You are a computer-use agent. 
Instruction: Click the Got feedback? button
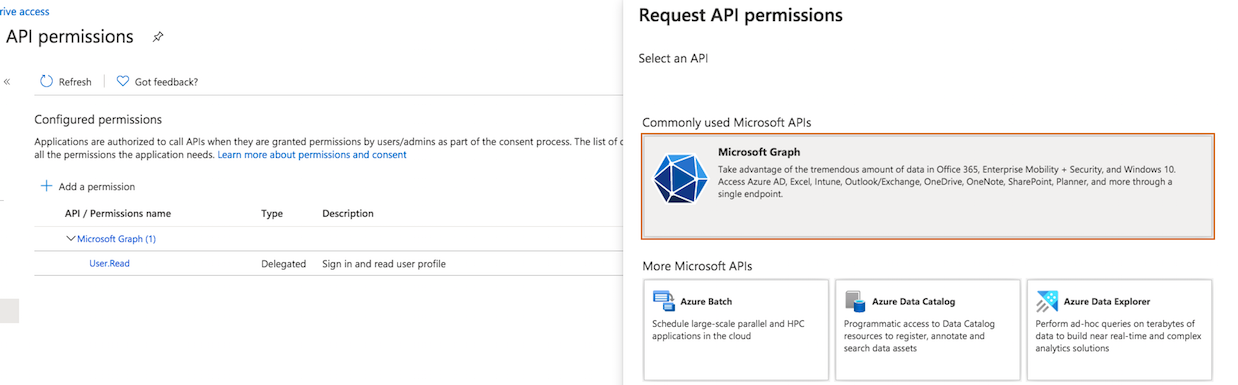pos(157,82)
